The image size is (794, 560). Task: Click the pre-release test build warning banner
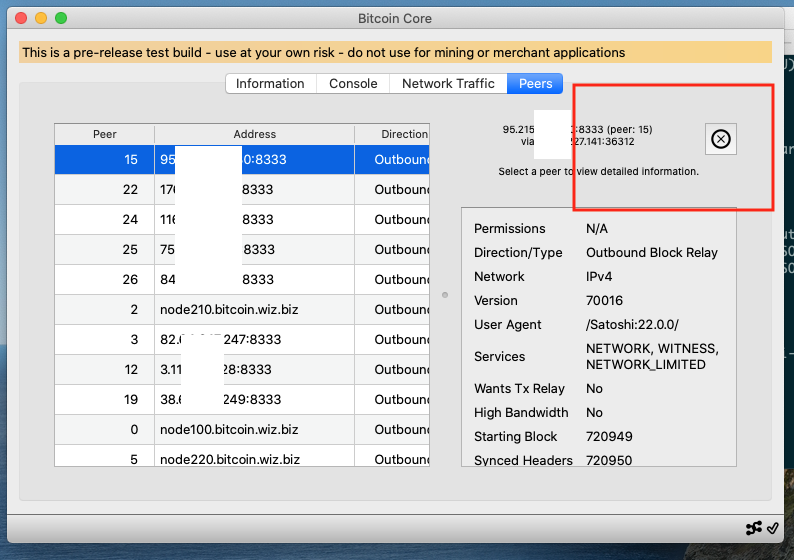pos(395,53)
